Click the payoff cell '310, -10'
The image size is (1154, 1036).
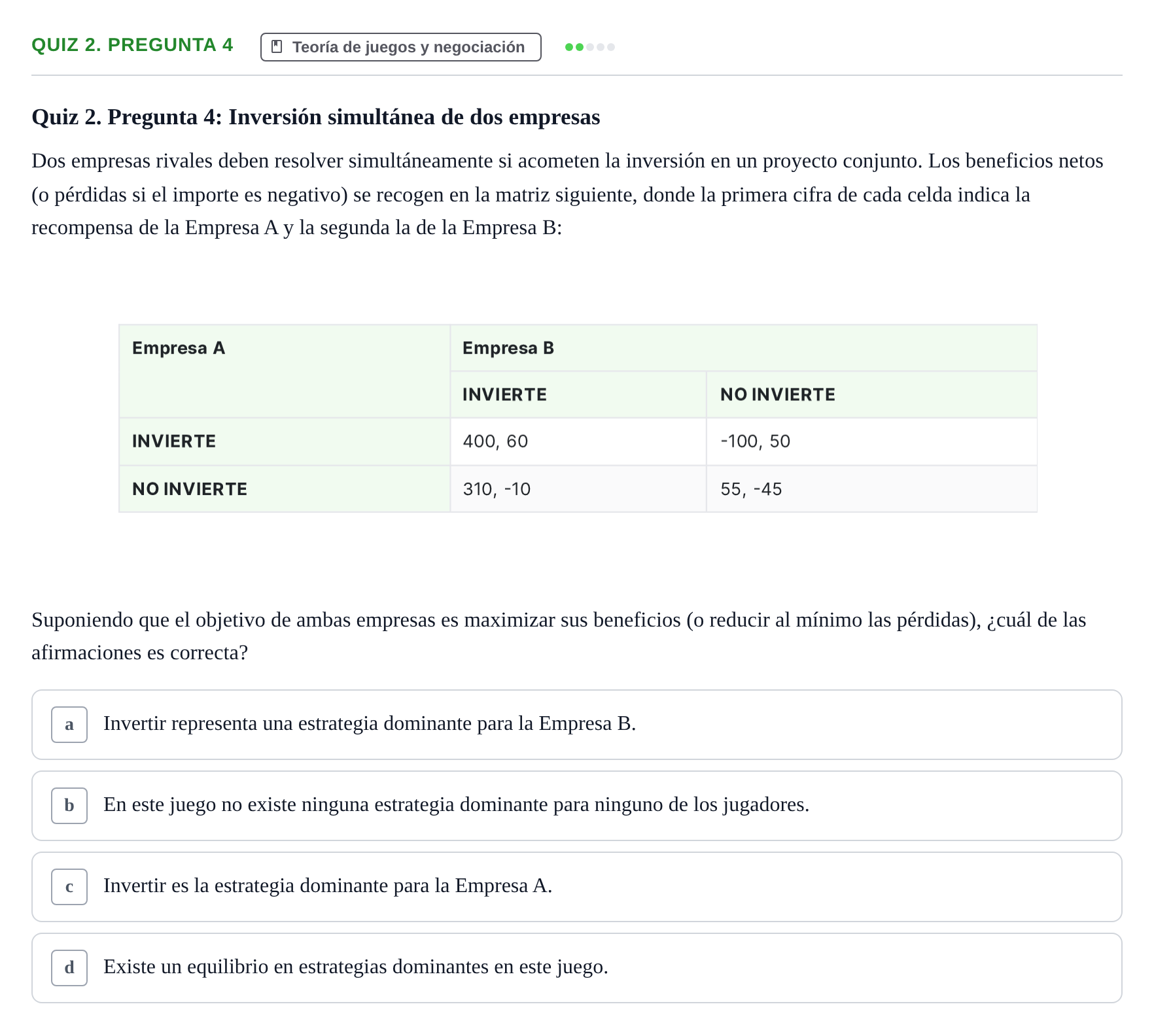[x=578, y=489]
